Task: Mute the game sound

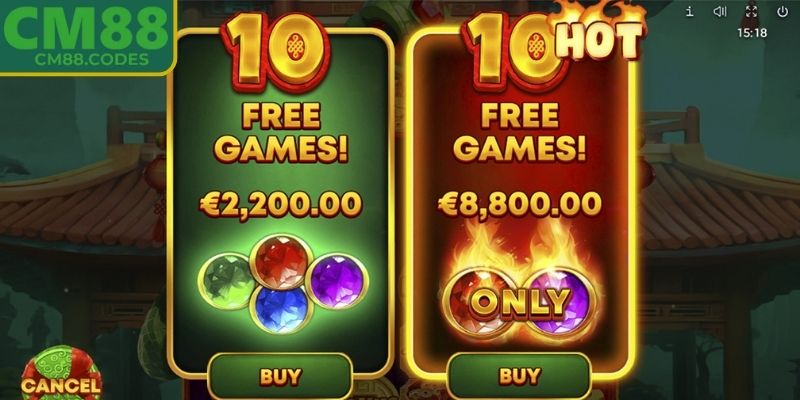Action: (x=719, y=12)
